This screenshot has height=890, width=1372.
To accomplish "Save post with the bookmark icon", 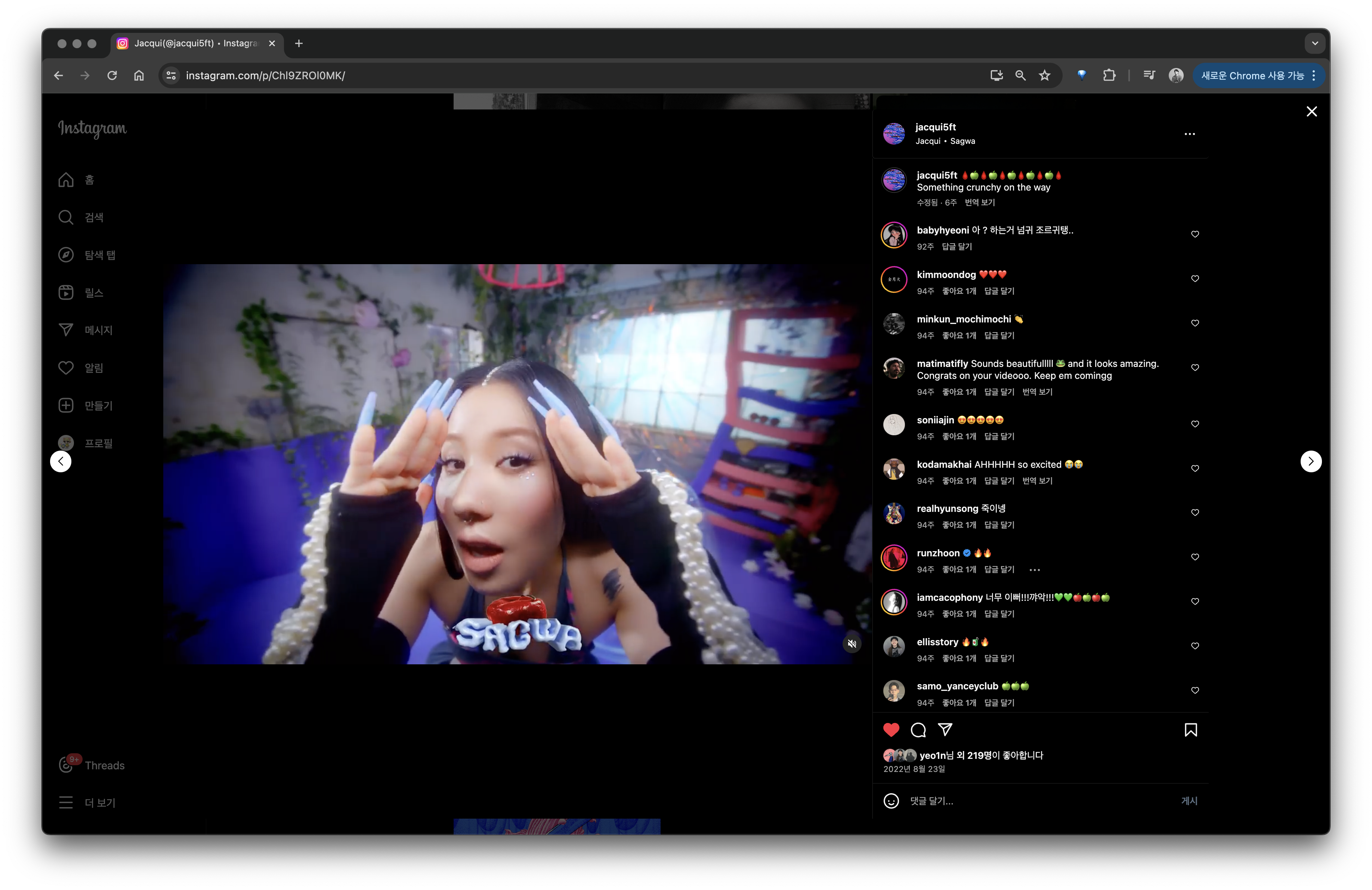I will coord(1190,730).
